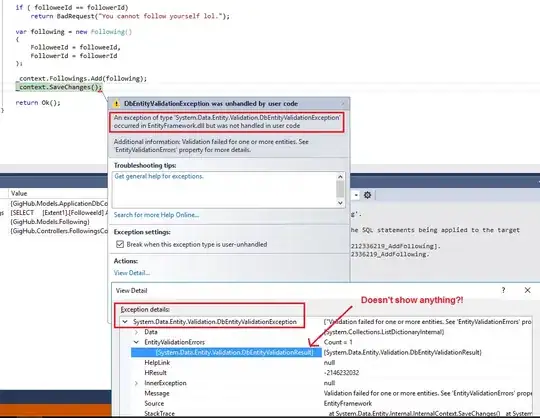Image resolution: width=540 pixels, height=418 pixels.
Task: Open the gear settings icon in output panel
Action: pyautogui.click(x=367, y=195)
